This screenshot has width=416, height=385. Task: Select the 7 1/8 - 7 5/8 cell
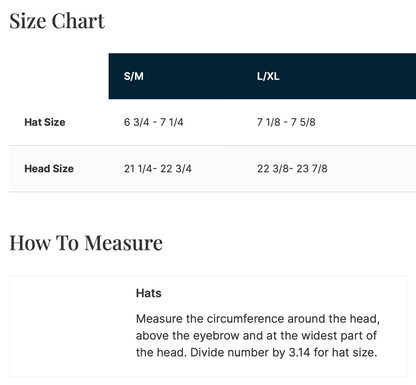point(286,122)
